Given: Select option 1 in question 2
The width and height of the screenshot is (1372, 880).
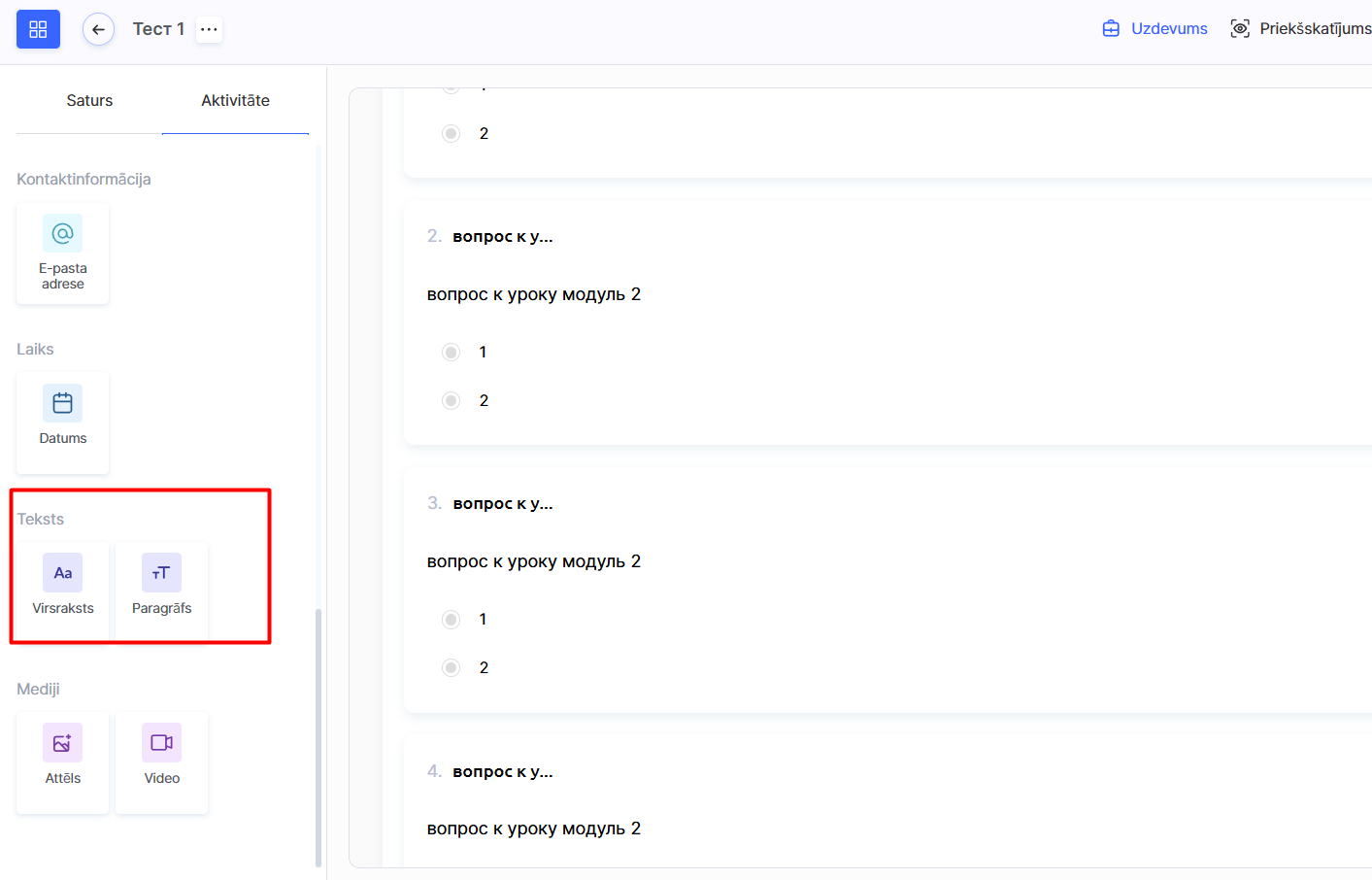Looking at the screenshot, I should tap(452, 353).
